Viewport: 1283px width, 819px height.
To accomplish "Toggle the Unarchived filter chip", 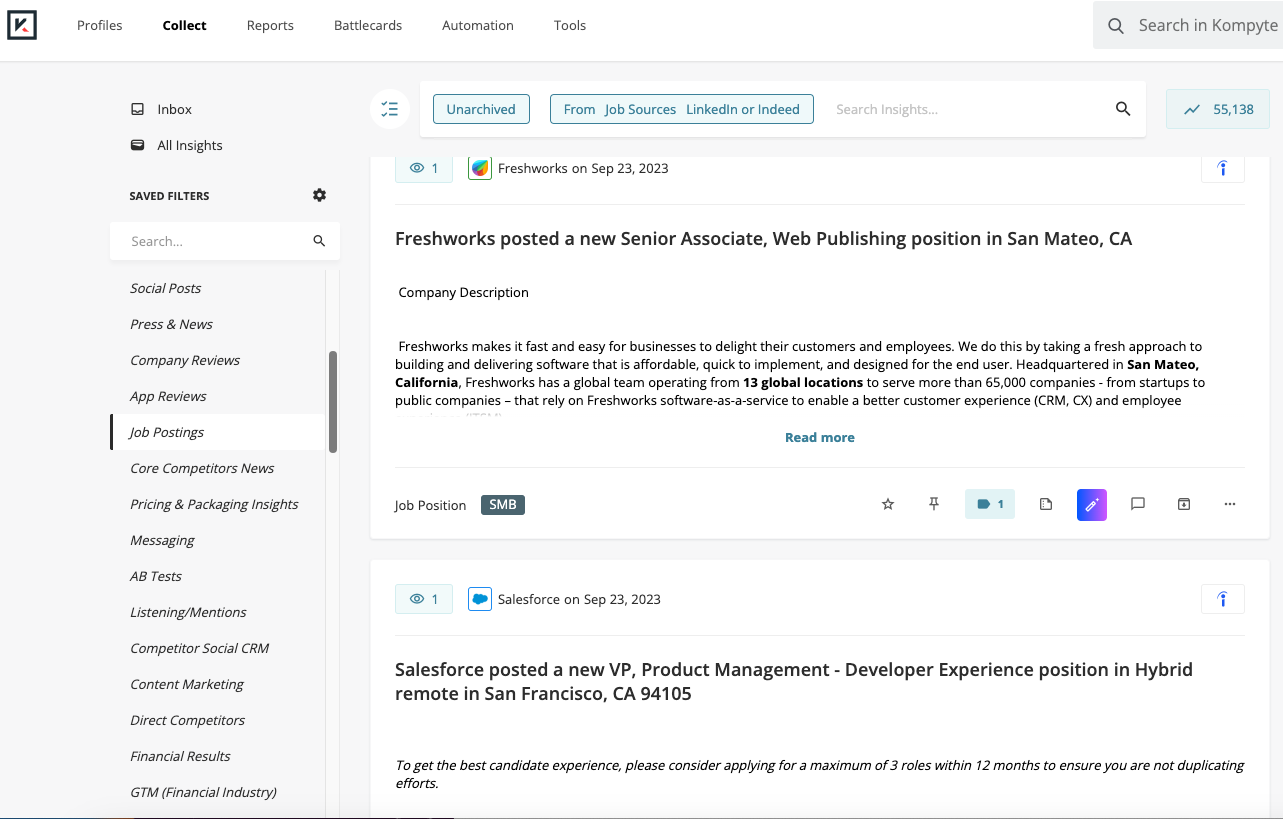I will coord(481,109).
